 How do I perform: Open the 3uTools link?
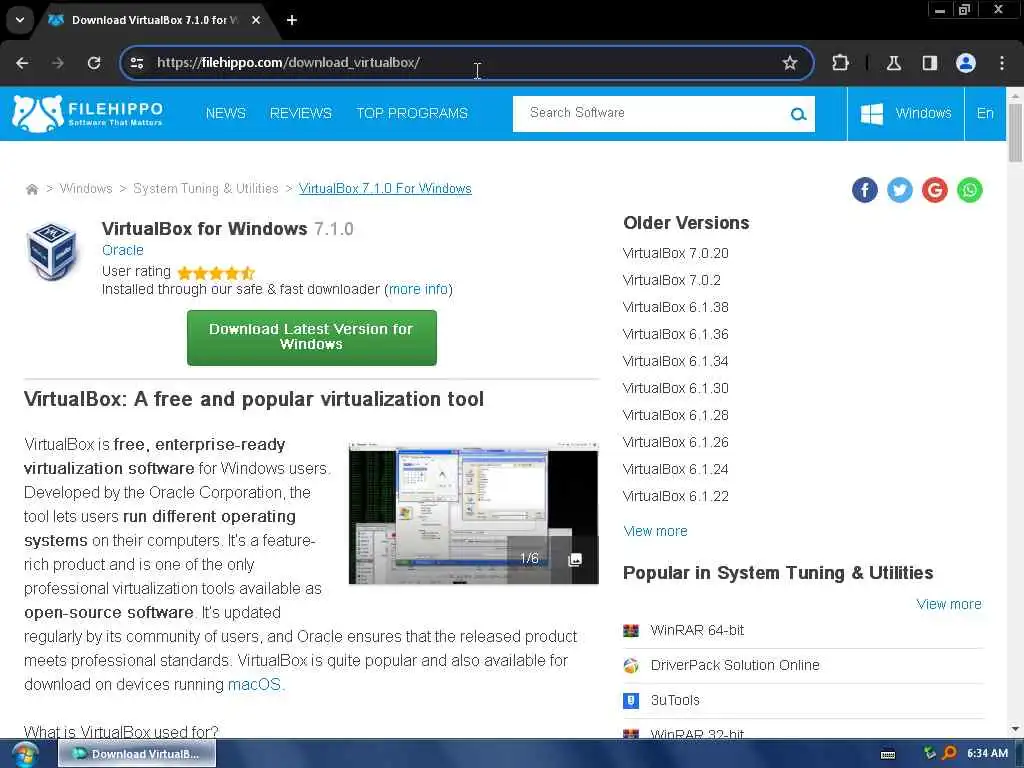[x=675, y=700]
